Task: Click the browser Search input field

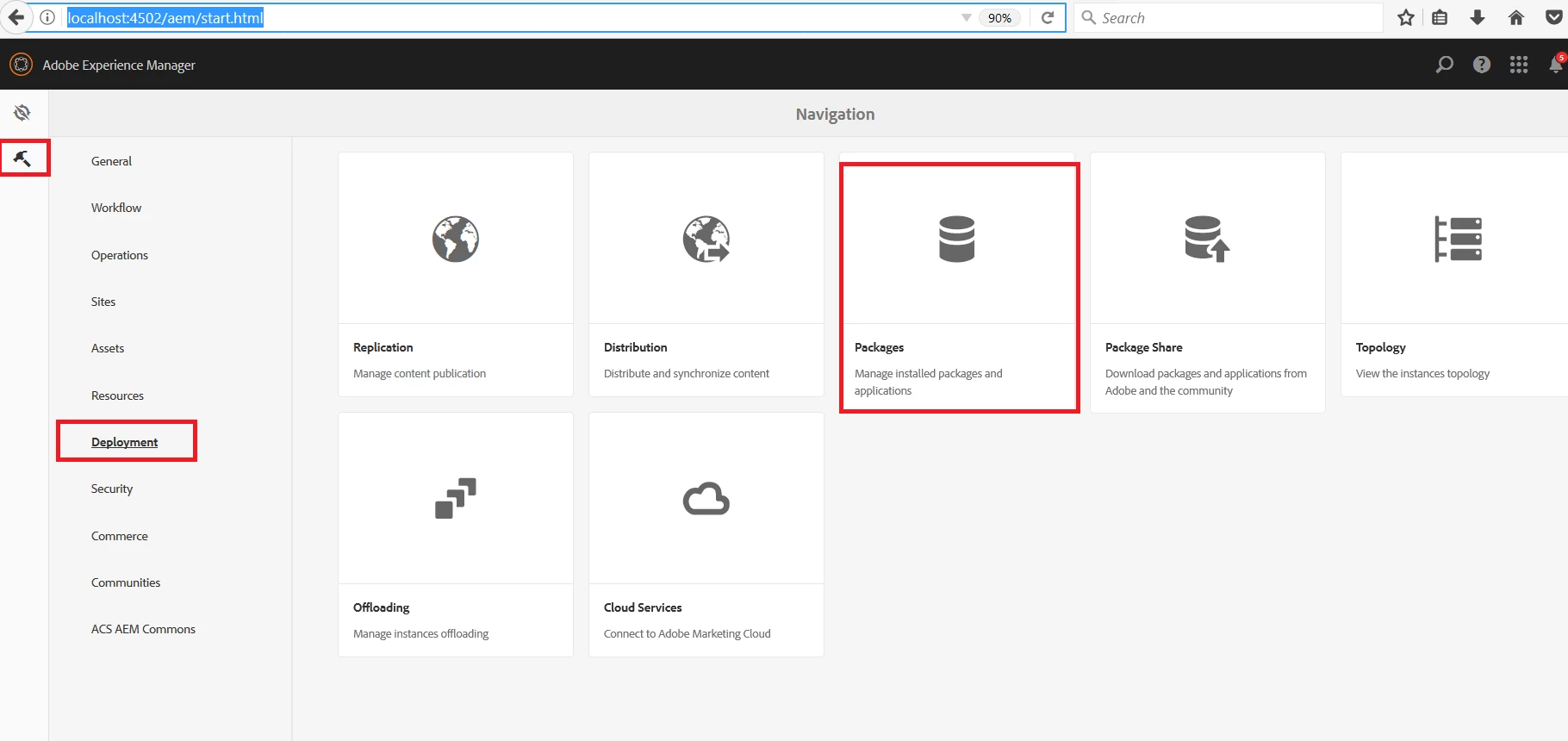Action: 1229,17
